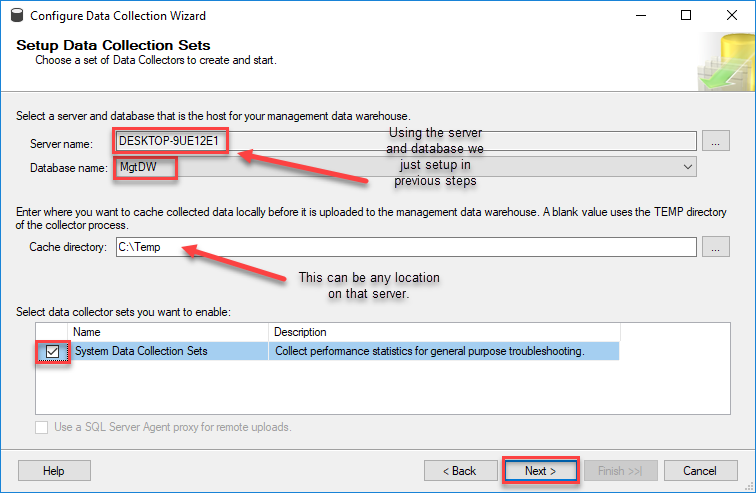Open the MgtDW database combo box

coord(406,167)
